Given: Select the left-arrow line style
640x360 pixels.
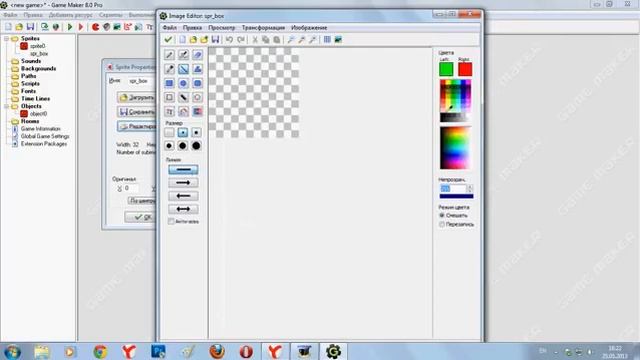Looking at the screenshot, I should pyautogui.click(x=183, y=196).
